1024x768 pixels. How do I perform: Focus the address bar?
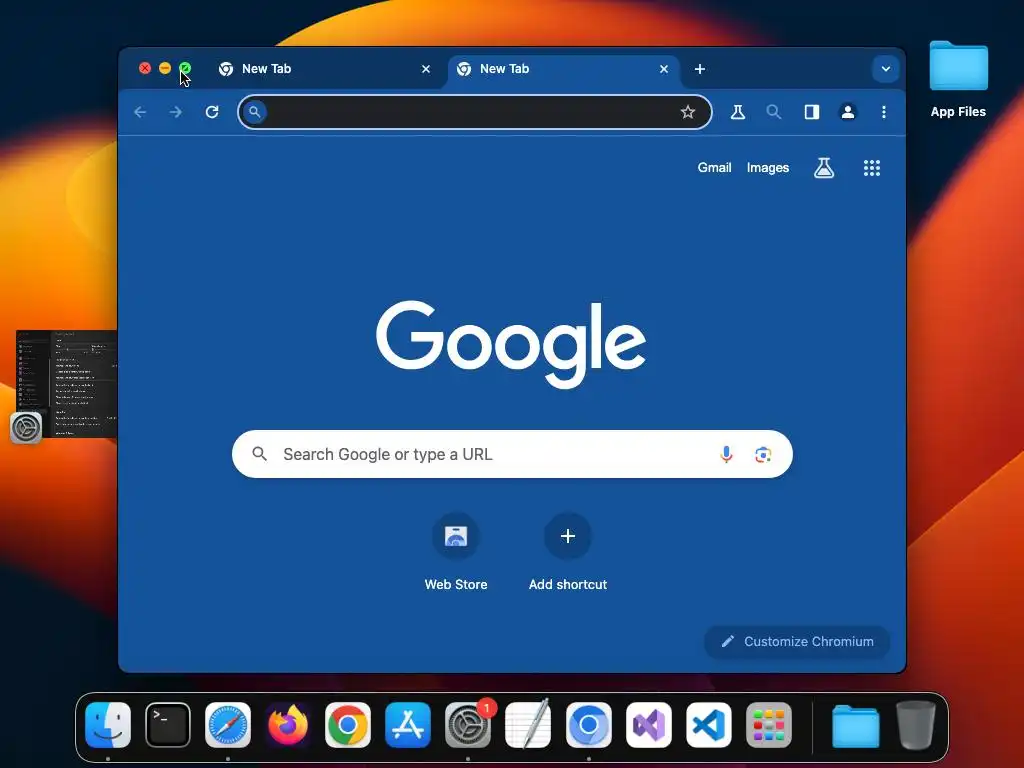point(475,112)
